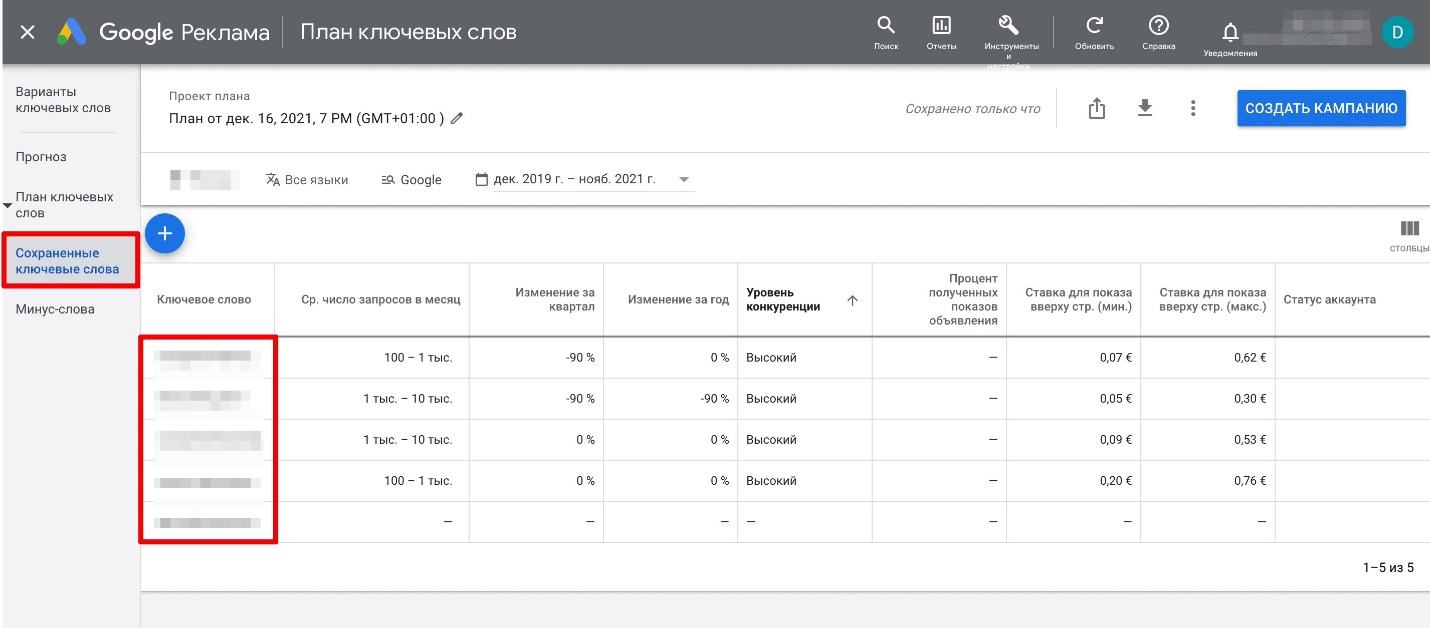This screenshot has height=628, width=1430.
Task: Change the Все языки language filter
Action: [x=307, y=180]
